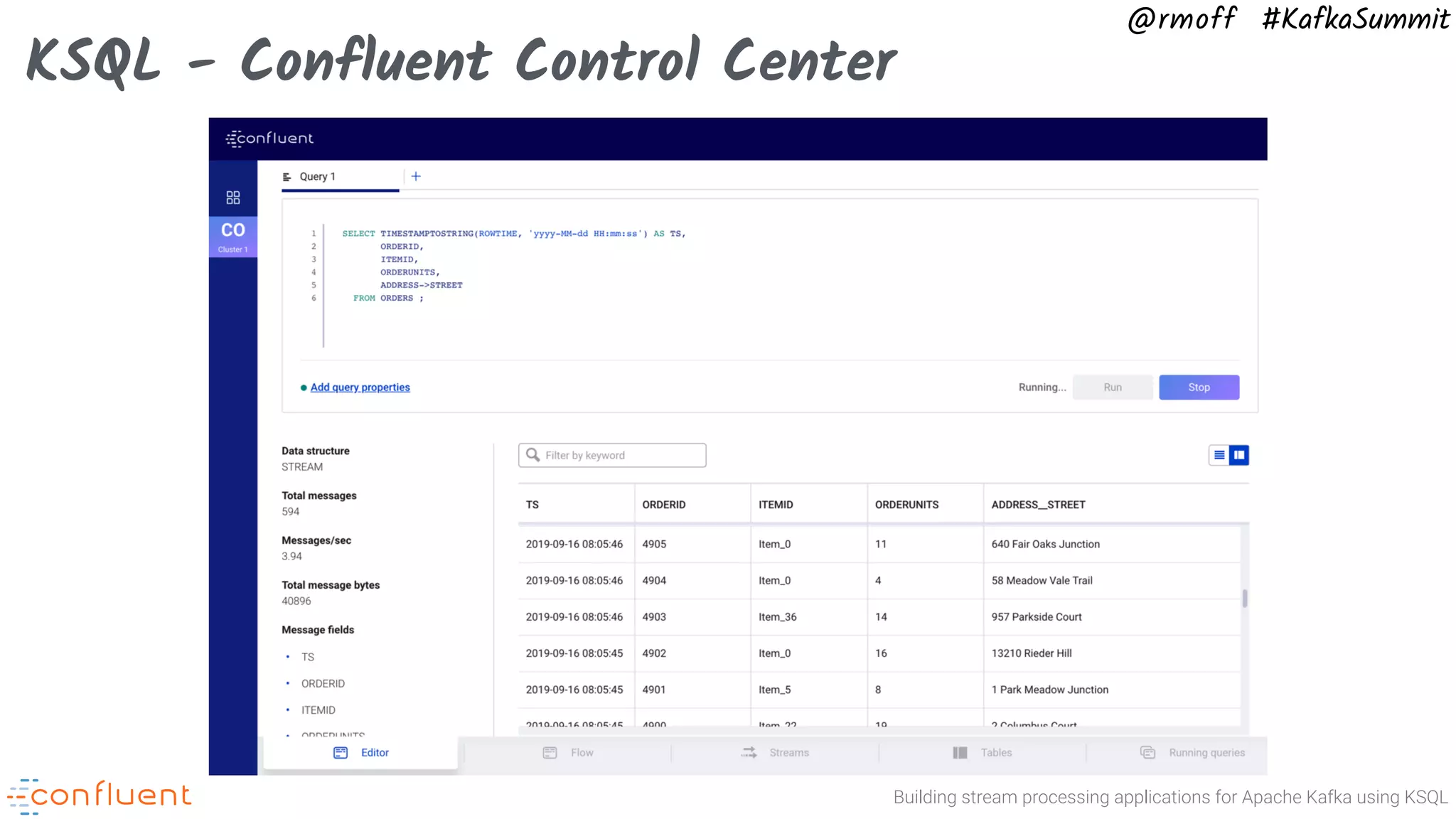
Task: Switch to column table view icon
Action: click(1239, 455)
